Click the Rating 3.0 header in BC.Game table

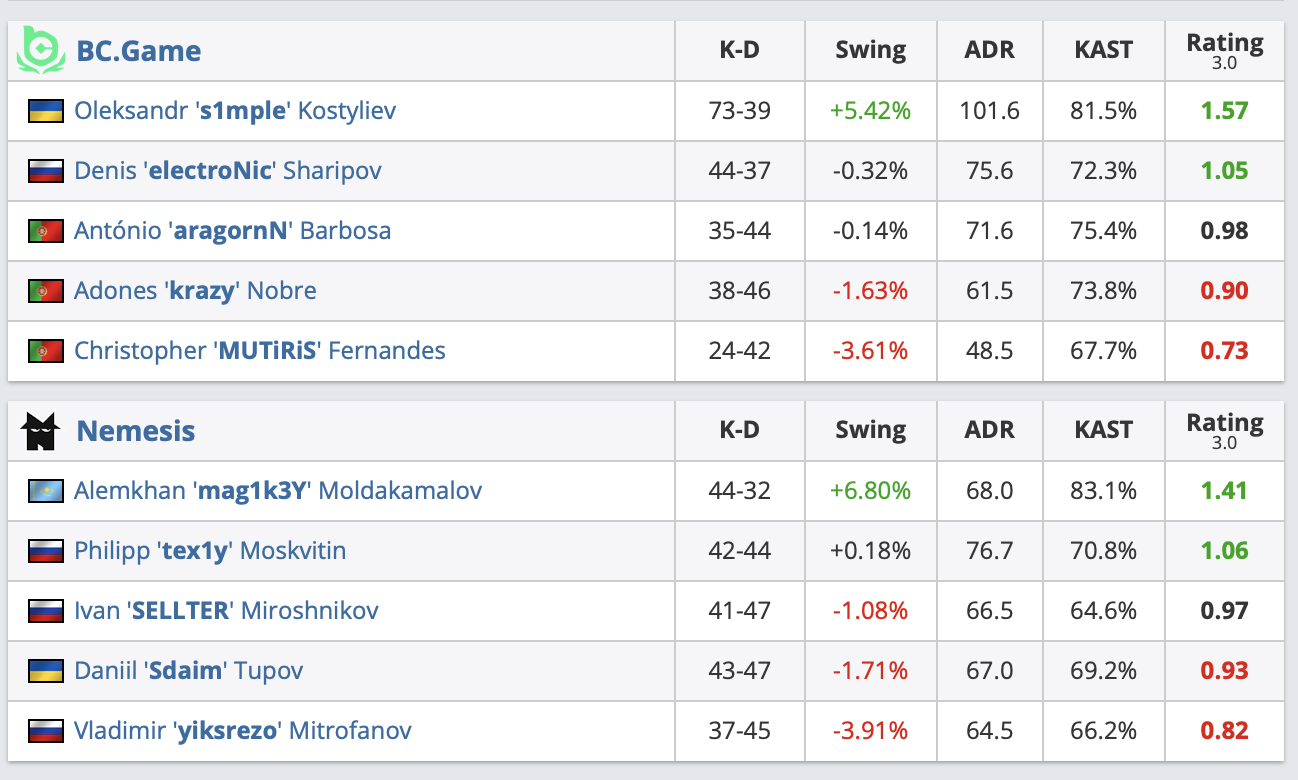tap(1224, 50)
